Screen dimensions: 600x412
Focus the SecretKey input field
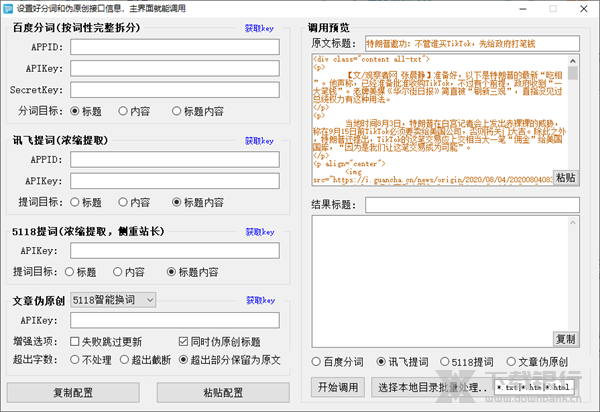175,90
